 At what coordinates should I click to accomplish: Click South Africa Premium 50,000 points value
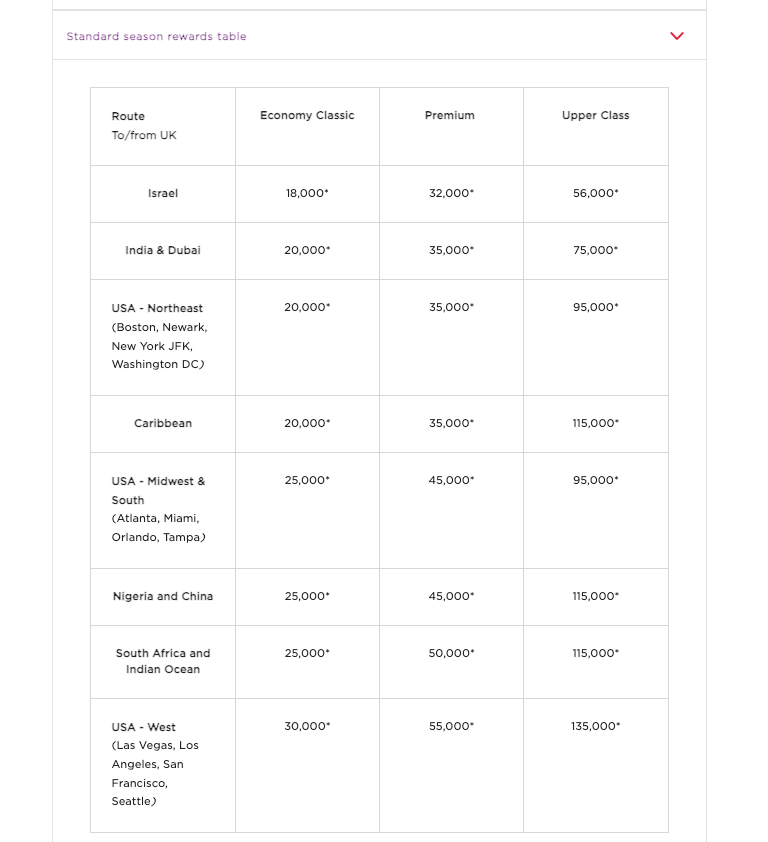451,653
